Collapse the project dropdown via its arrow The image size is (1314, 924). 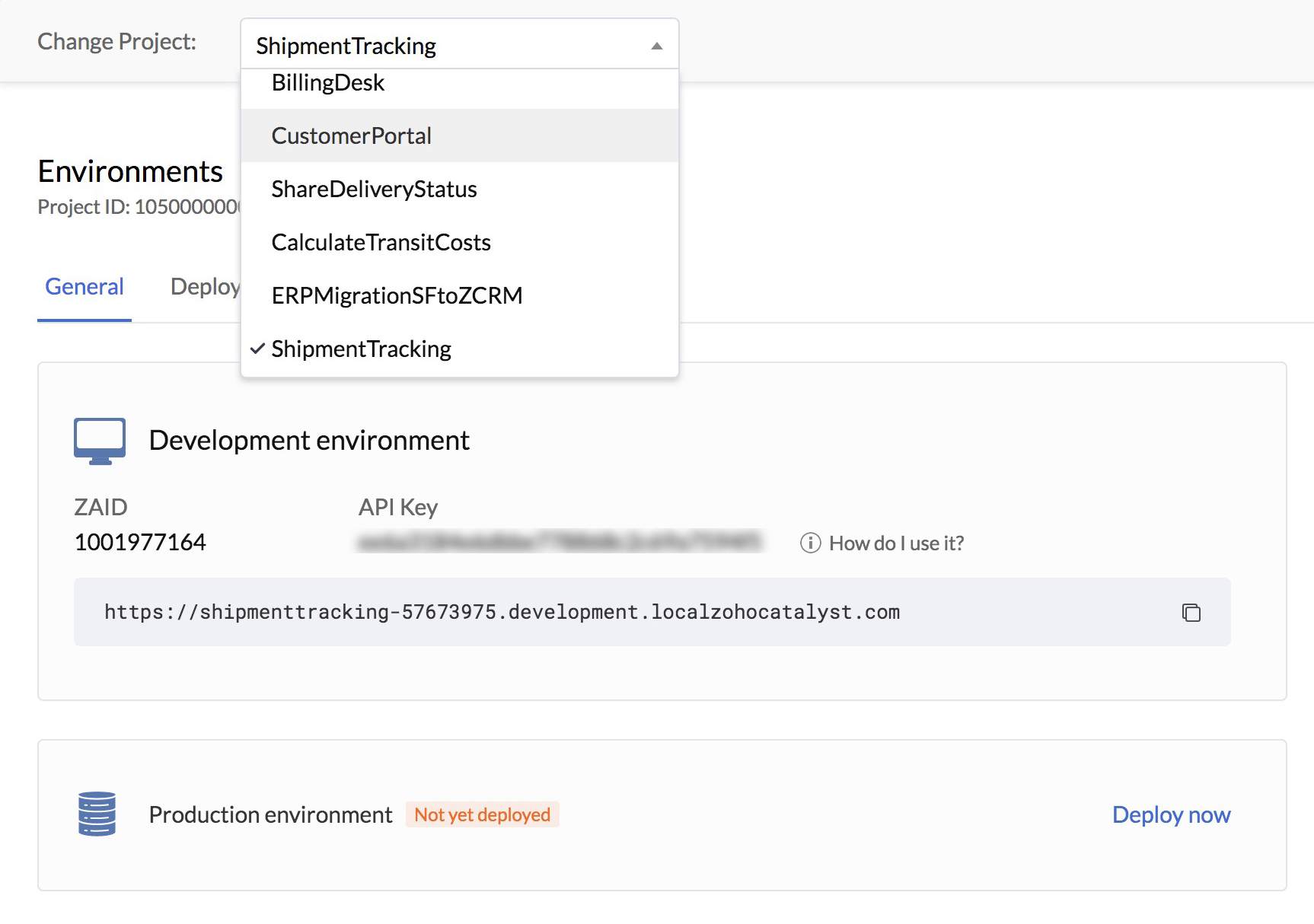[x=655, y=46]
